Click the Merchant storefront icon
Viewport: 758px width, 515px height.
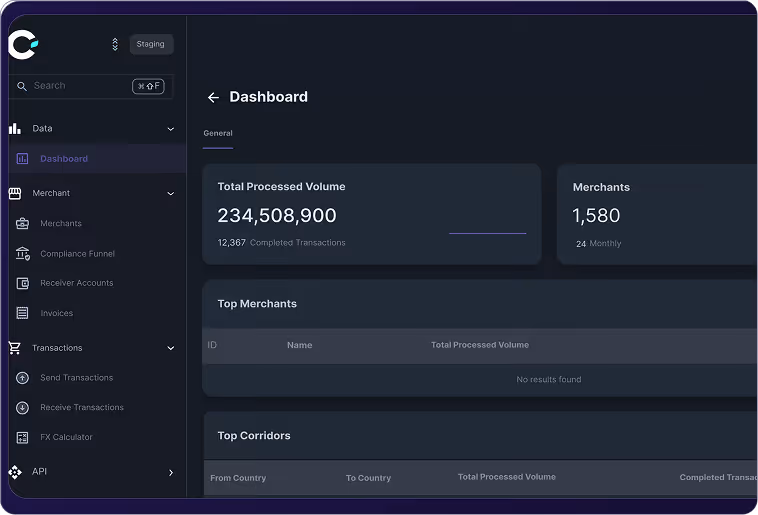pos(15,193)
